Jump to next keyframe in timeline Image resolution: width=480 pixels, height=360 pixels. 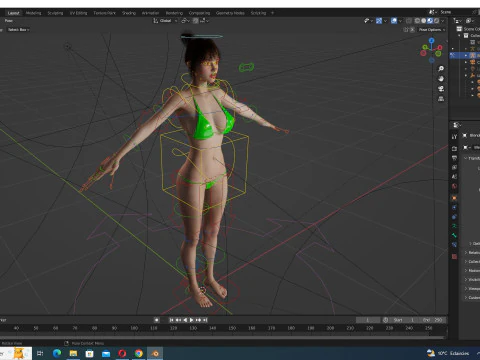click(198, 320)
